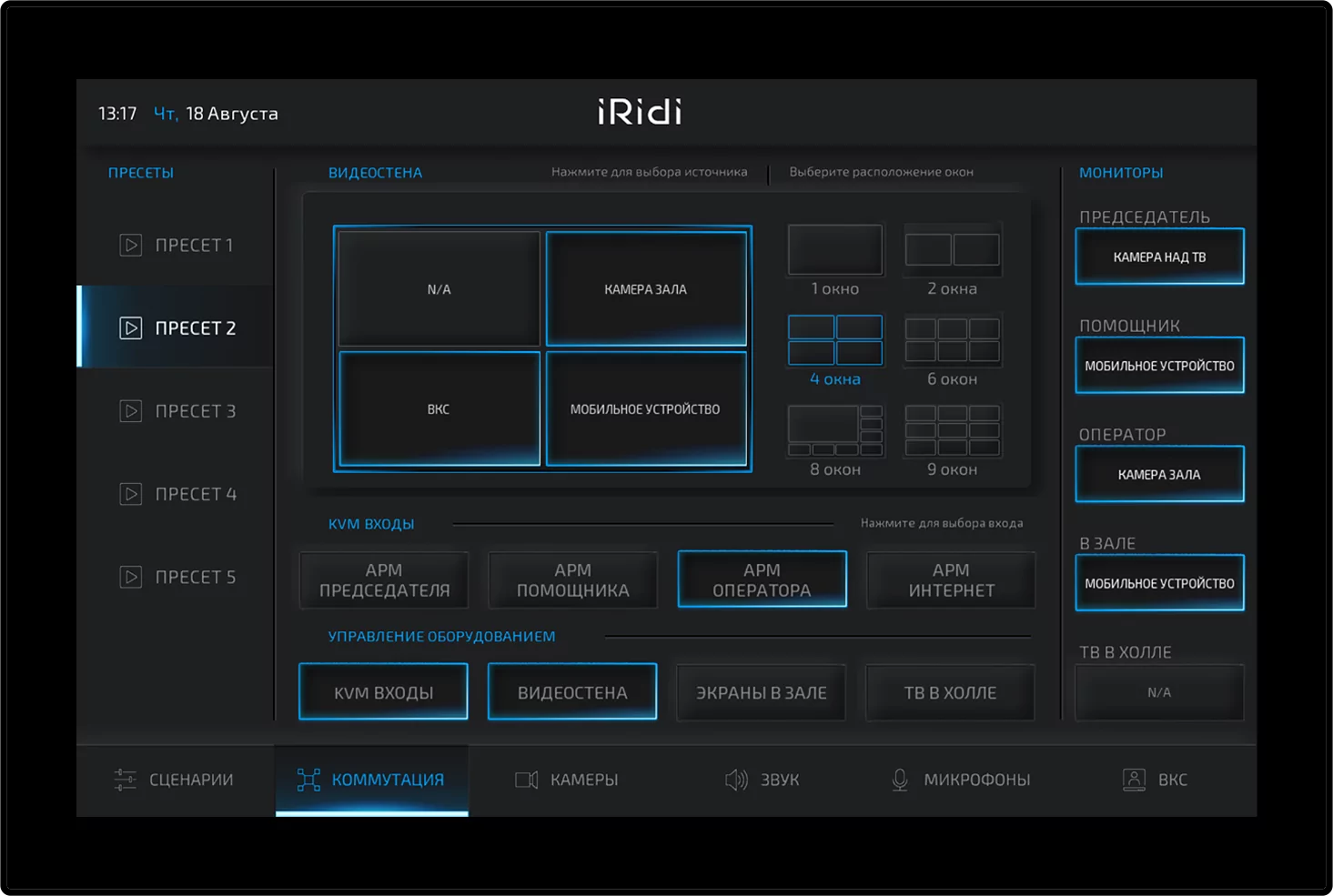
Task: Select the 9 окон window layout
Action: click(x=952, y=430)
